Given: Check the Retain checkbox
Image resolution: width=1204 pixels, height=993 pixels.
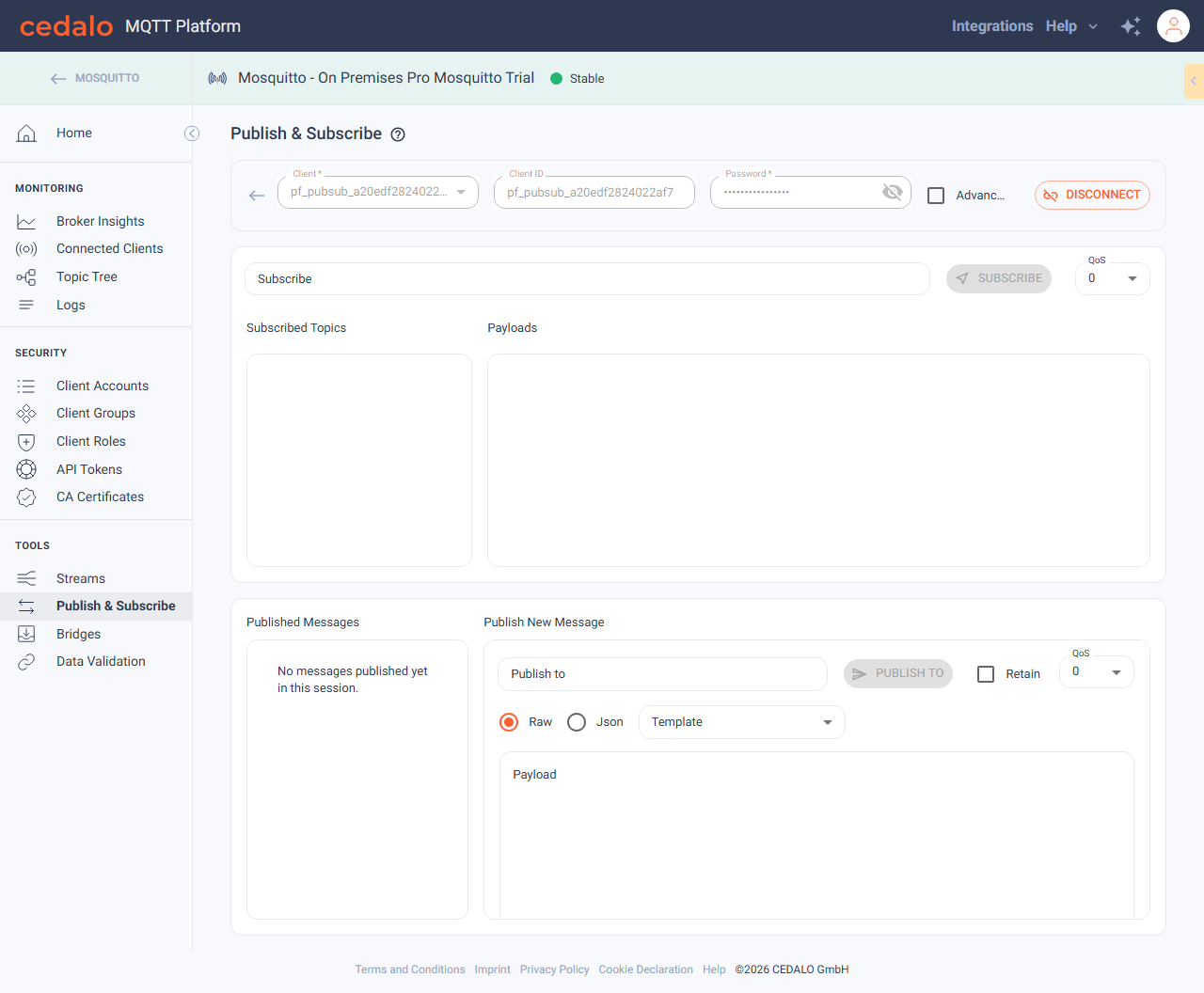Looking at the screenshot, I should coord(986,674).
